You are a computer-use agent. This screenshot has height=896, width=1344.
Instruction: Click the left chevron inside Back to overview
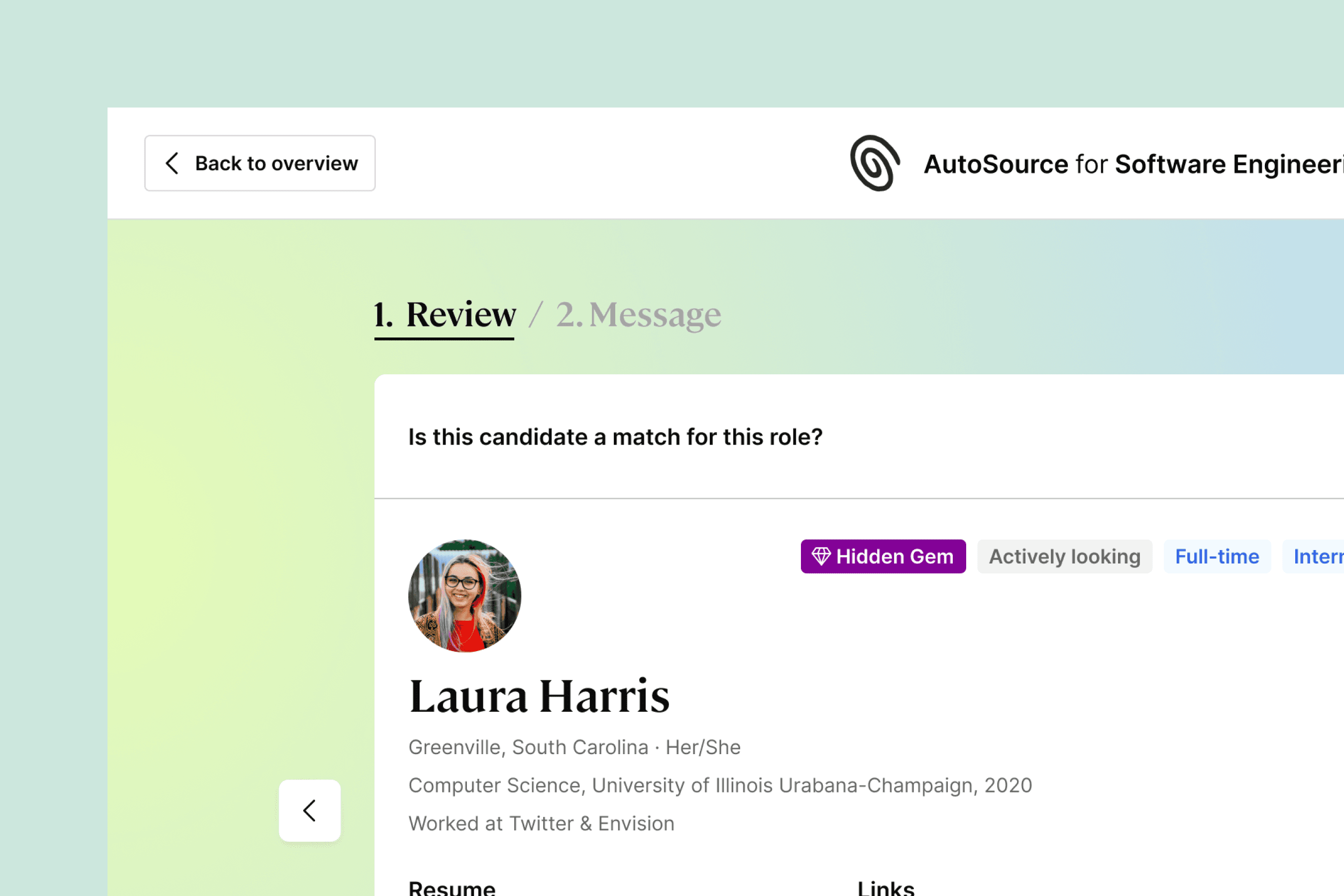click(x=172, y=163)
